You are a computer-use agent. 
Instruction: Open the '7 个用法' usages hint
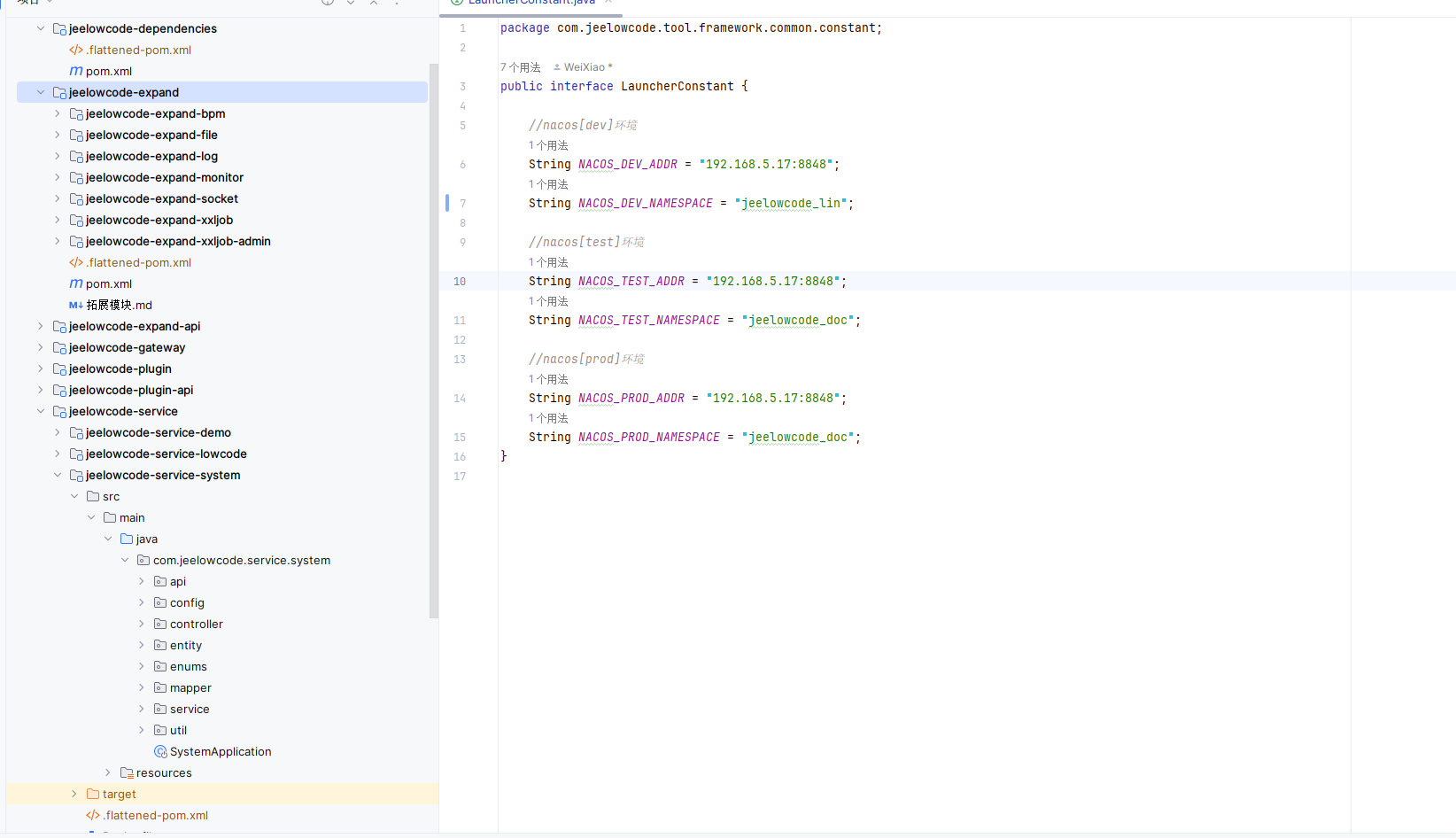[x=521, y=67]
